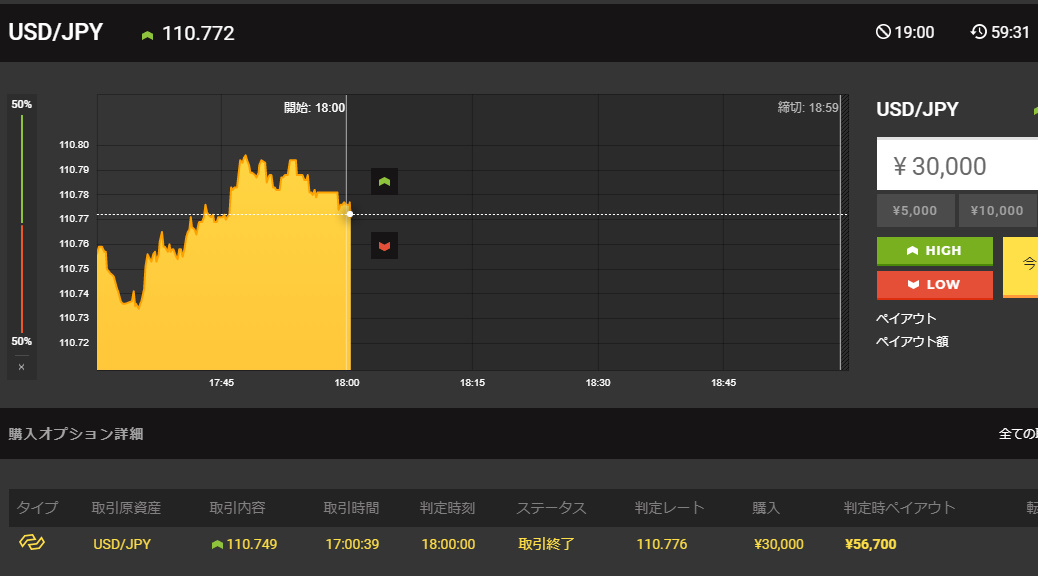Open the 全ての link in options details
The width and height of the screenshot is (1038, 576).
coord(1017,434)
